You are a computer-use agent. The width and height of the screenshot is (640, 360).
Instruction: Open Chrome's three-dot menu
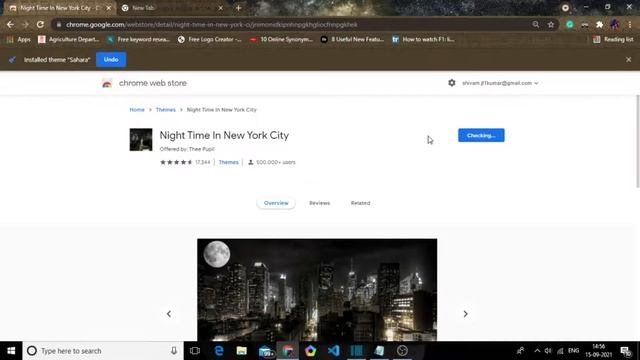click(x=630, y=24)
